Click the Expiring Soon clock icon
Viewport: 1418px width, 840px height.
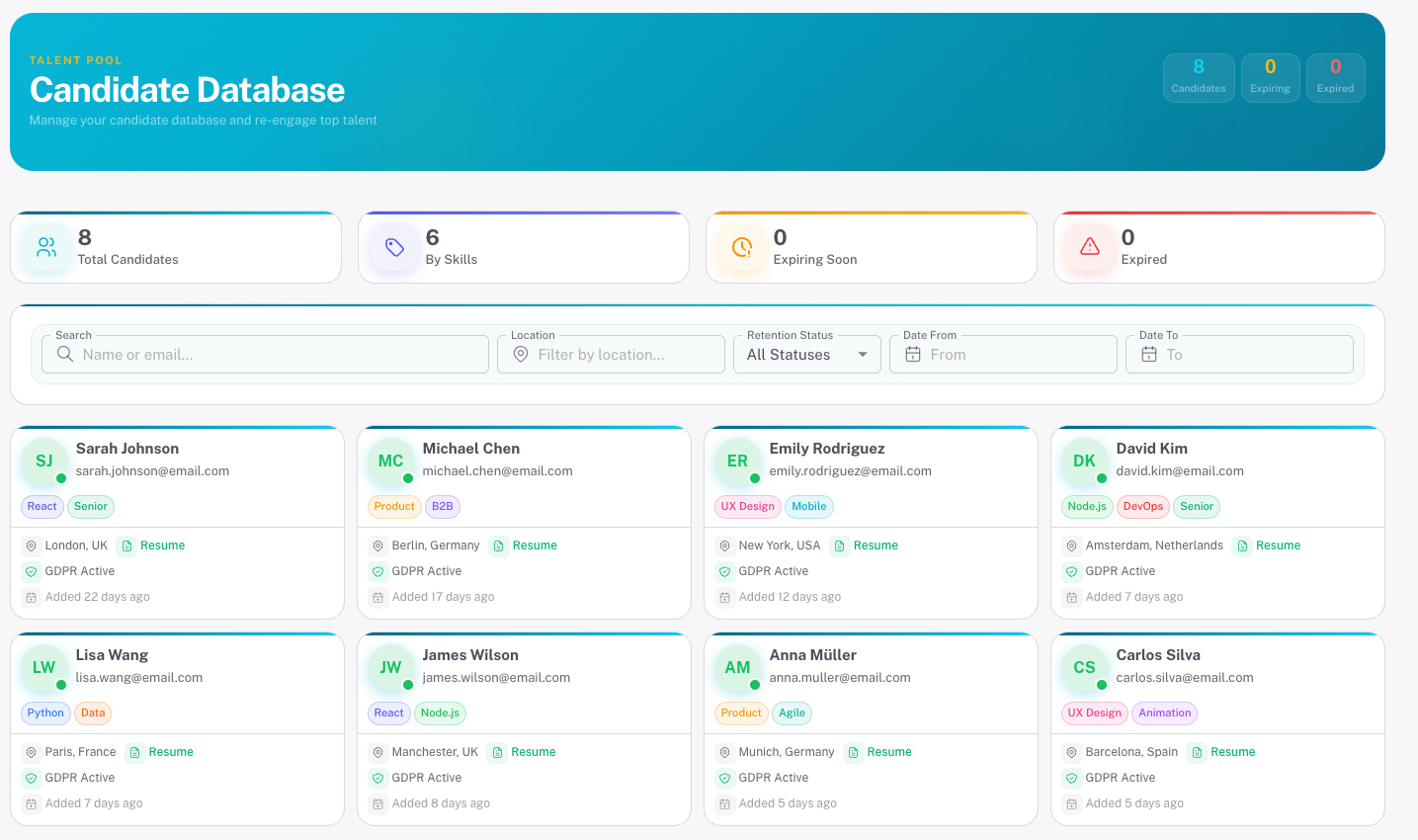(741, 248)
